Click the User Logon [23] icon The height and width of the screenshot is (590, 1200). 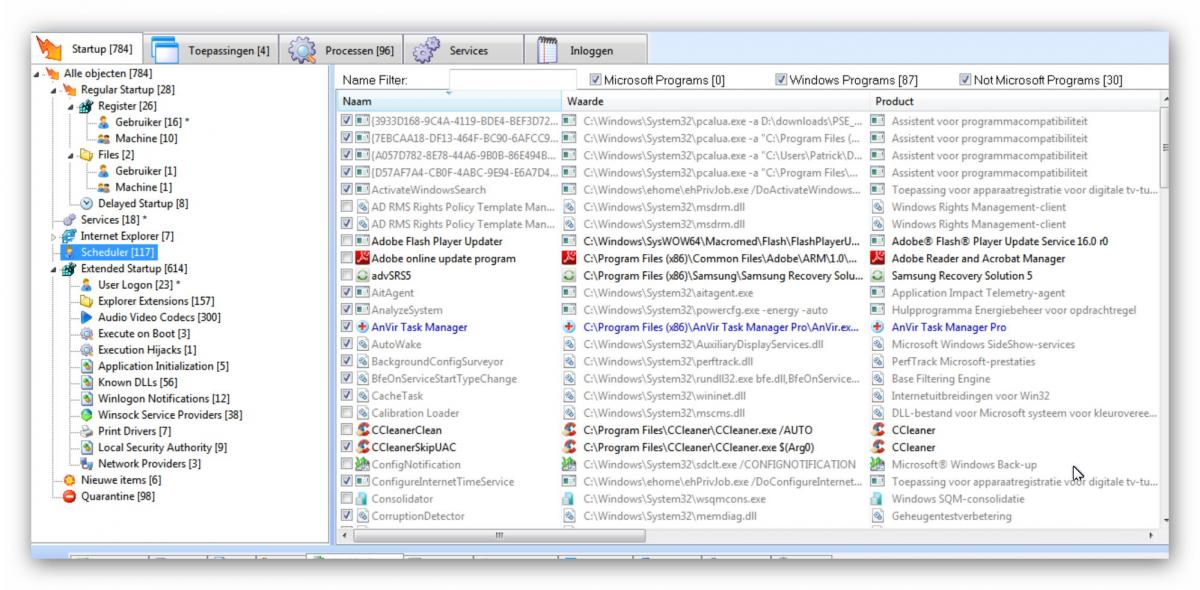click(x=87, y=285)
